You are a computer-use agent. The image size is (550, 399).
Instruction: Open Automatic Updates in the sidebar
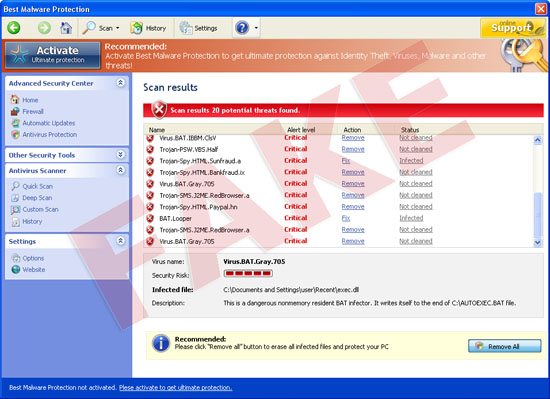(x=49, y=123)
